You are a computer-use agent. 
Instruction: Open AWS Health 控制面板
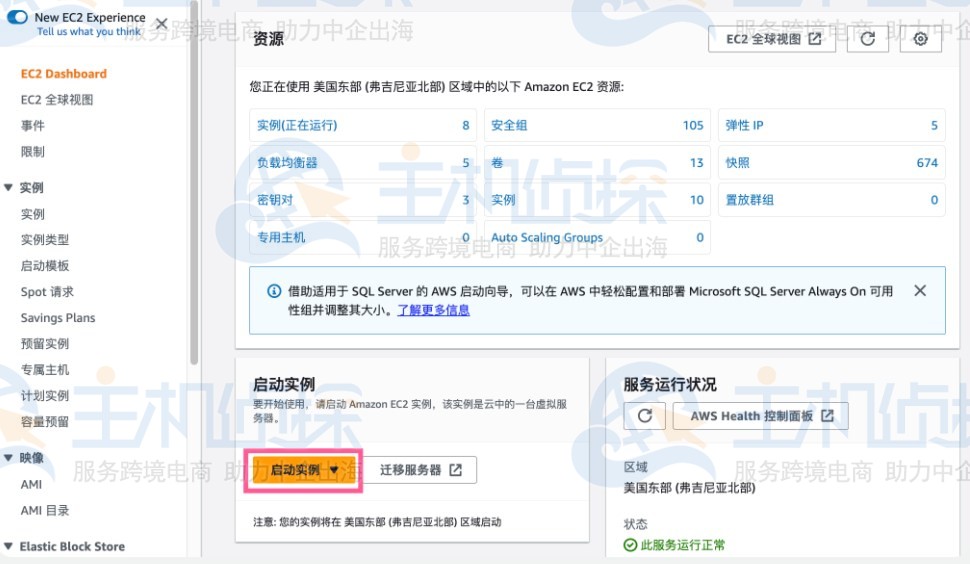761,416
